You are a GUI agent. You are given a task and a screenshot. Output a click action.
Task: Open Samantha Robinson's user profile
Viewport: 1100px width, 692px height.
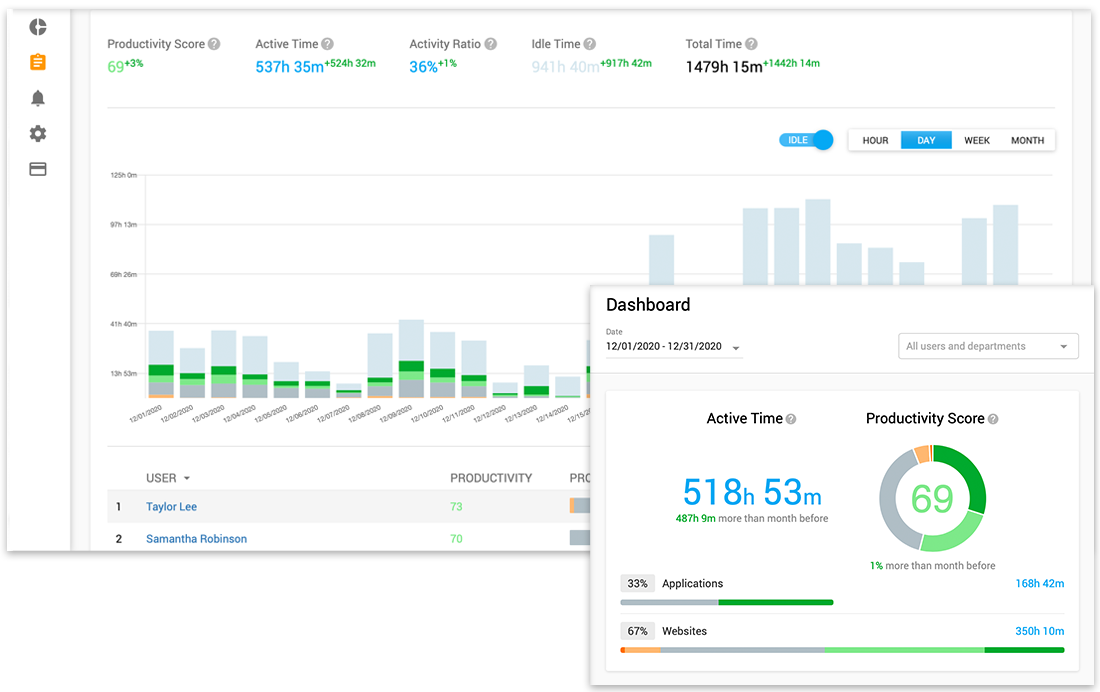click(x=196, y=539)
